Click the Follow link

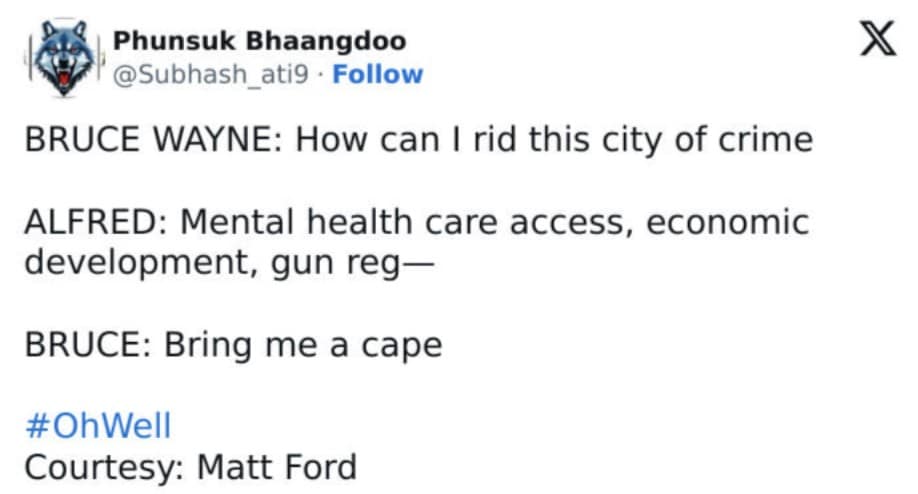tap(377, 75)
